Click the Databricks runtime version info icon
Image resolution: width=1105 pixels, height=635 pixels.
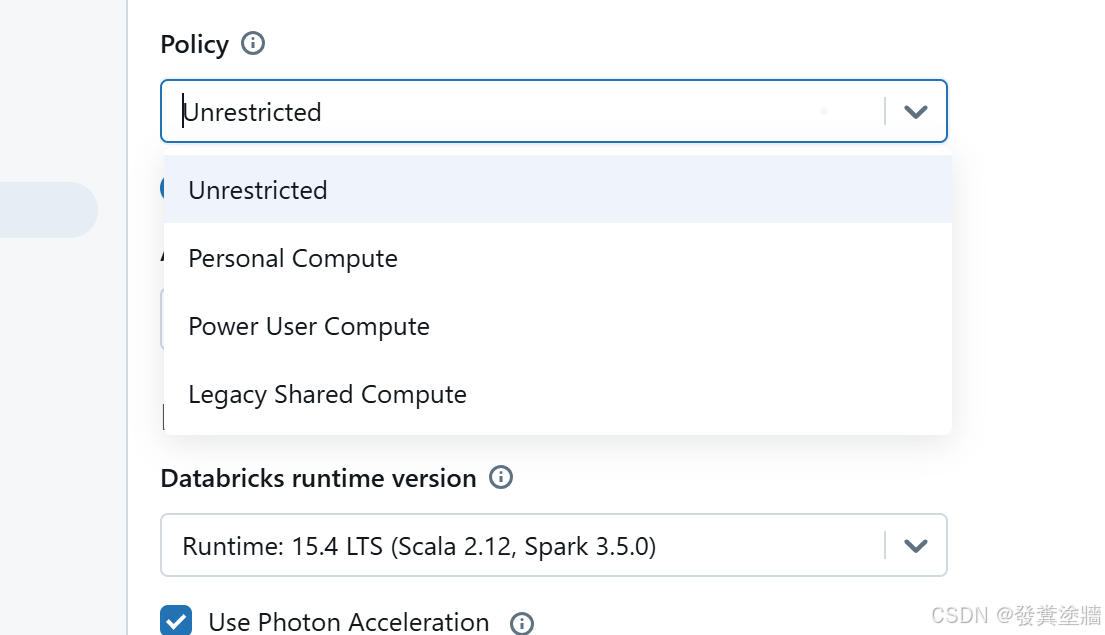[501, 478]
